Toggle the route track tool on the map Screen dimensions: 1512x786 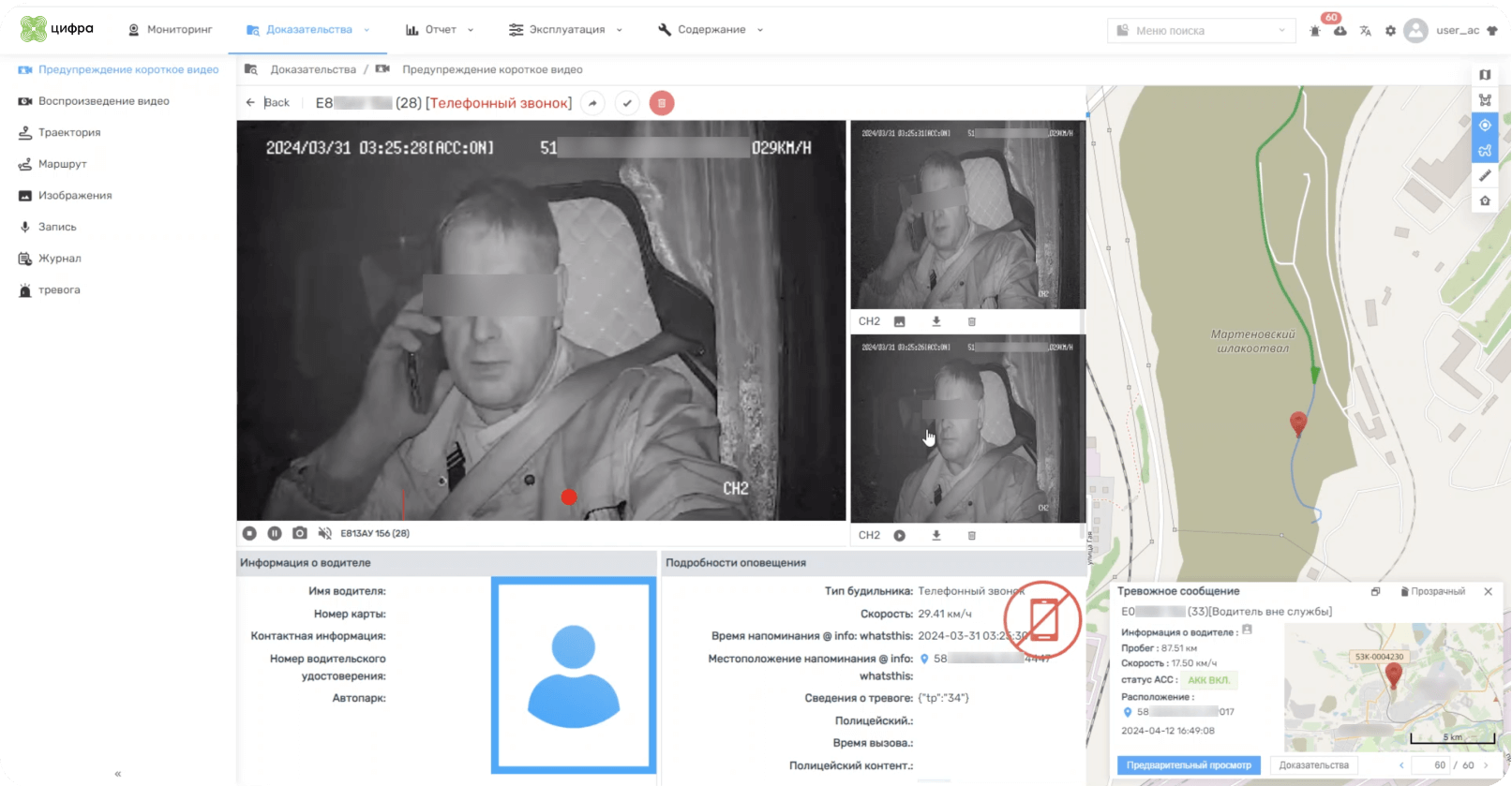click(x=1485, y=150)
